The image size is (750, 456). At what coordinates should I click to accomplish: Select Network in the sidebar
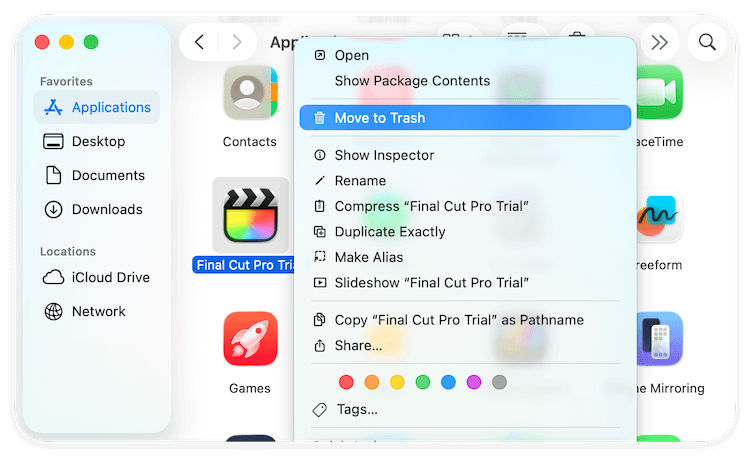[97, 311]
